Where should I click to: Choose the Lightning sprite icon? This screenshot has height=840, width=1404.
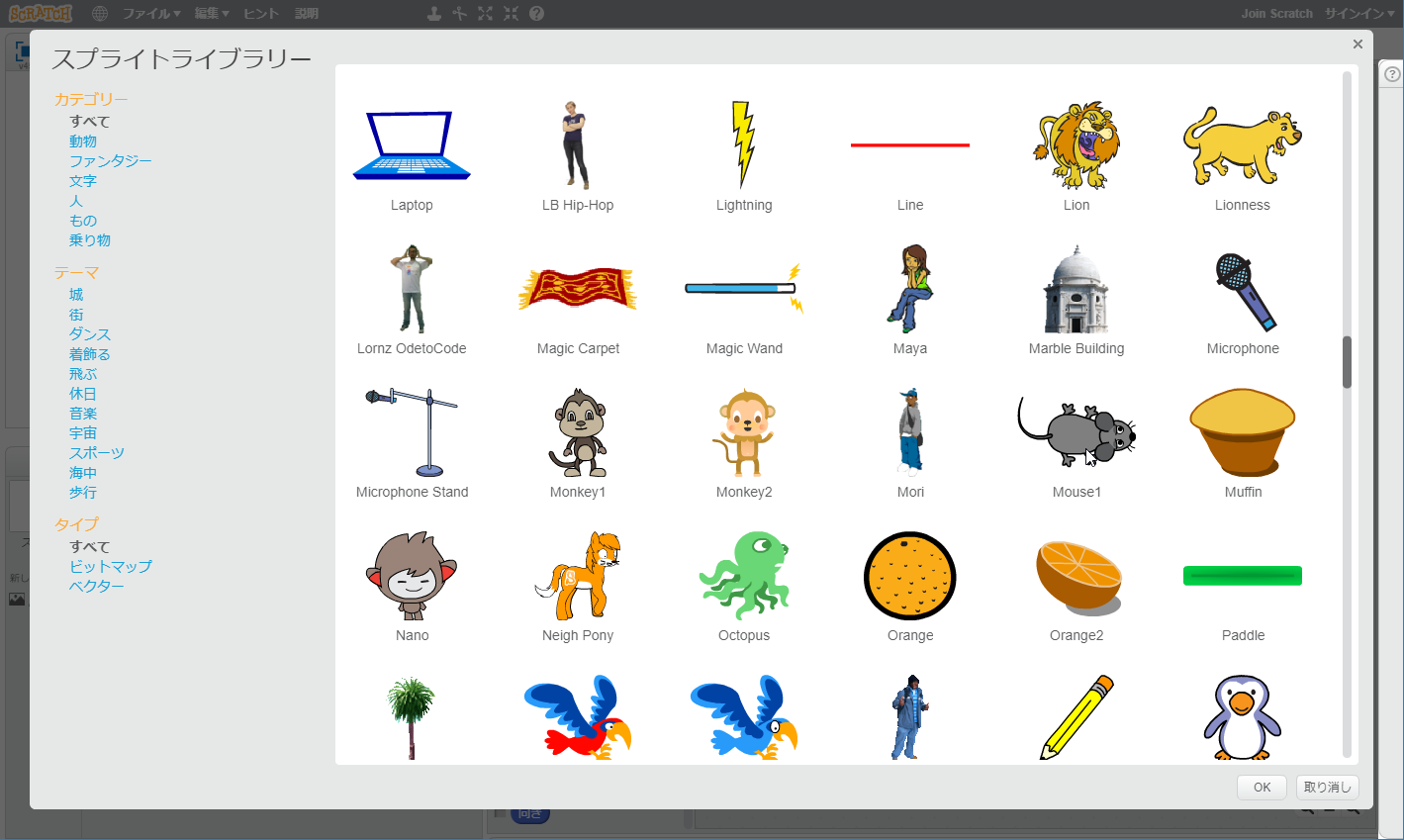pos(744,144)
